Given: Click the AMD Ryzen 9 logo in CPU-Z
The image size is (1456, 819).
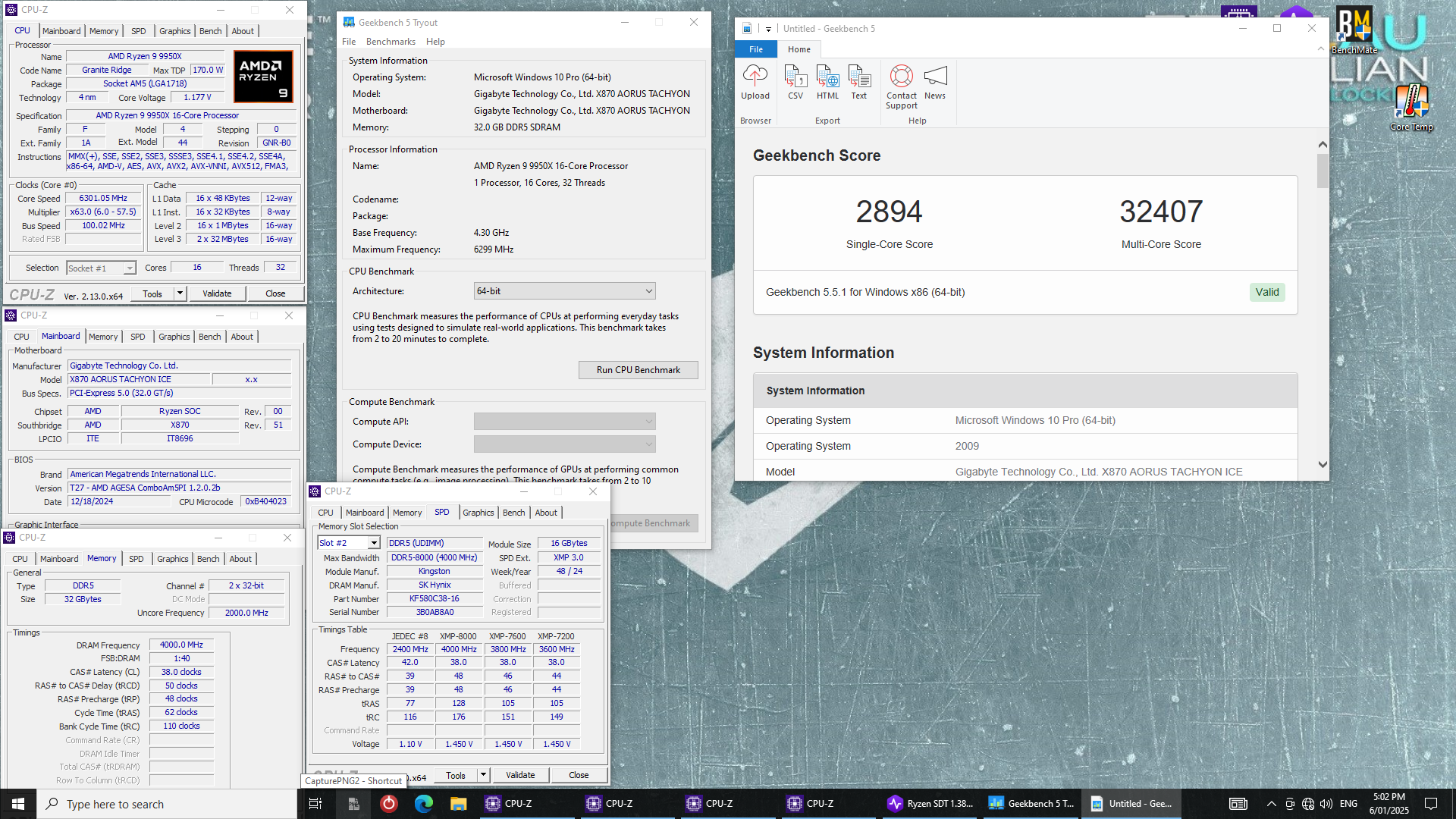Looking at the screenshot, I should click(x=263, y=76).
